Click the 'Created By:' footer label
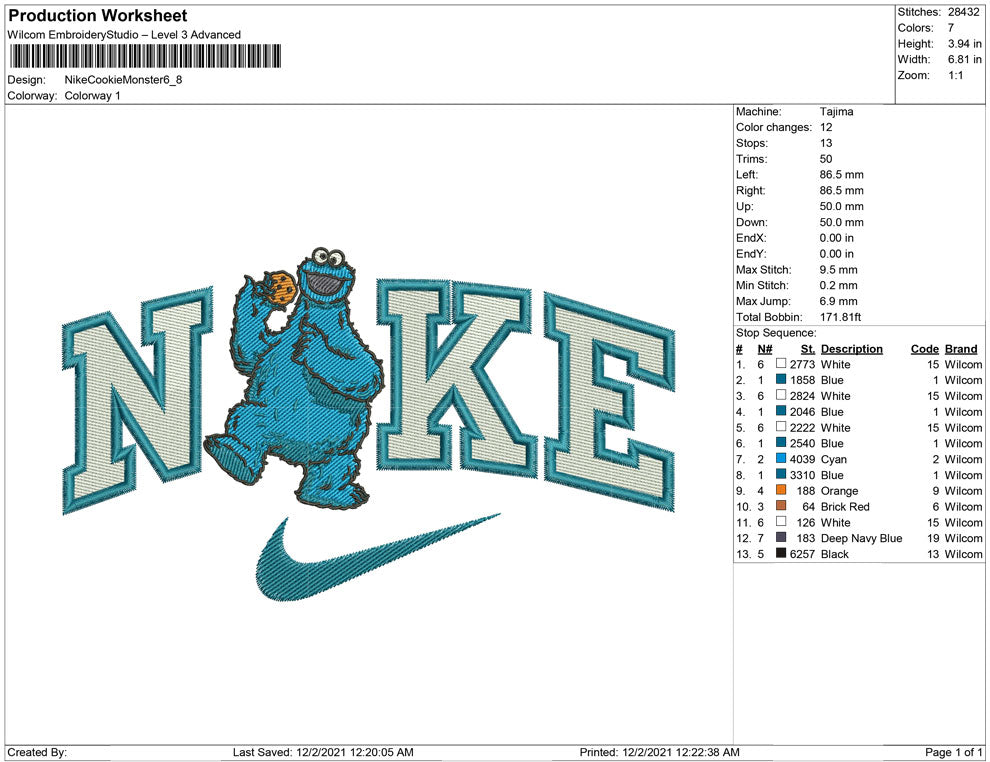Viewport: 990px width, 762px height. pyautogui.click(x=37, y=752)
